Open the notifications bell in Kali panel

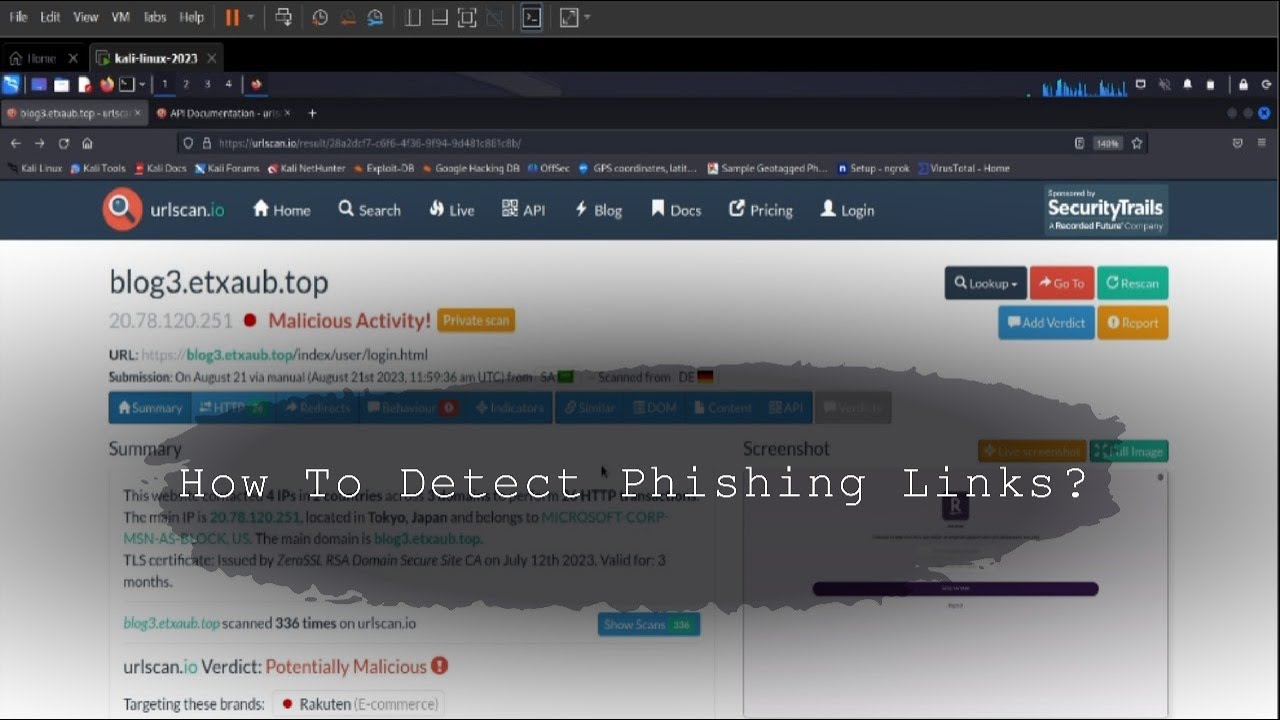click(x=1188, y=85)
